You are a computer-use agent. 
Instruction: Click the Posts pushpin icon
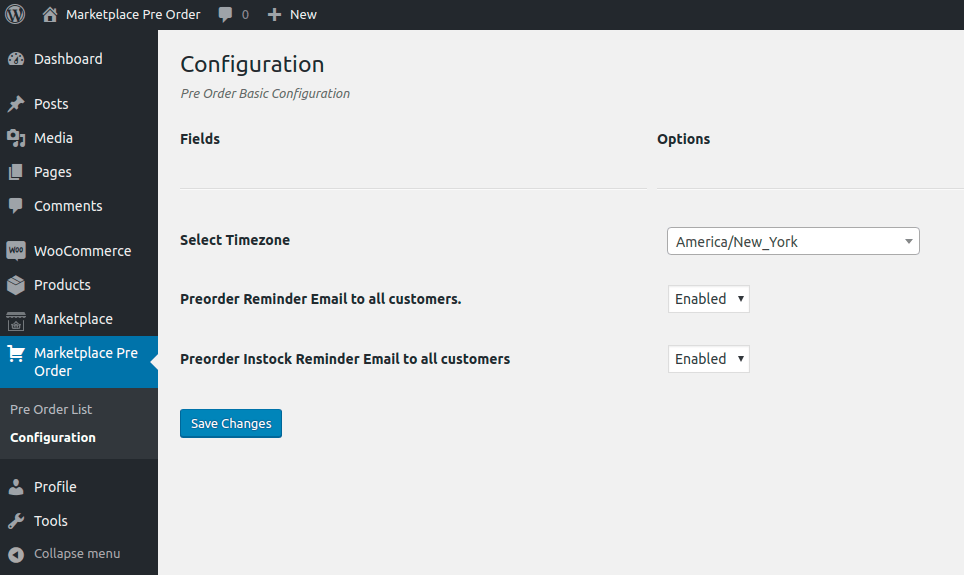16,104
